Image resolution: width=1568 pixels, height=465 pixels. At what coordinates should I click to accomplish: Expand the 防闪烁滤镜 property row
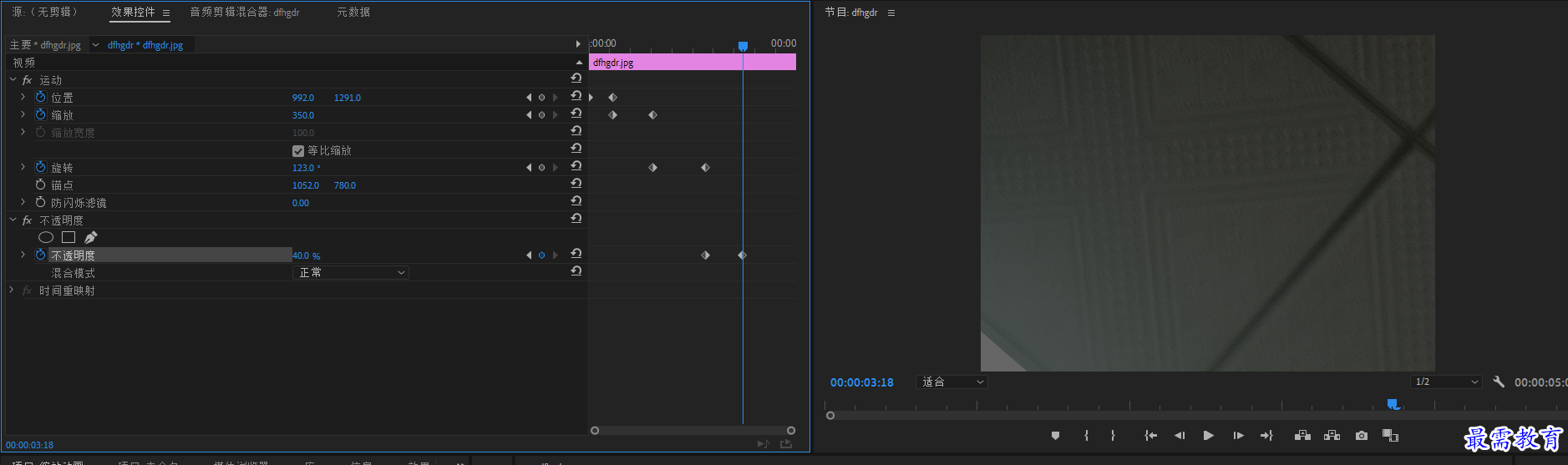(x=23, y=202)
